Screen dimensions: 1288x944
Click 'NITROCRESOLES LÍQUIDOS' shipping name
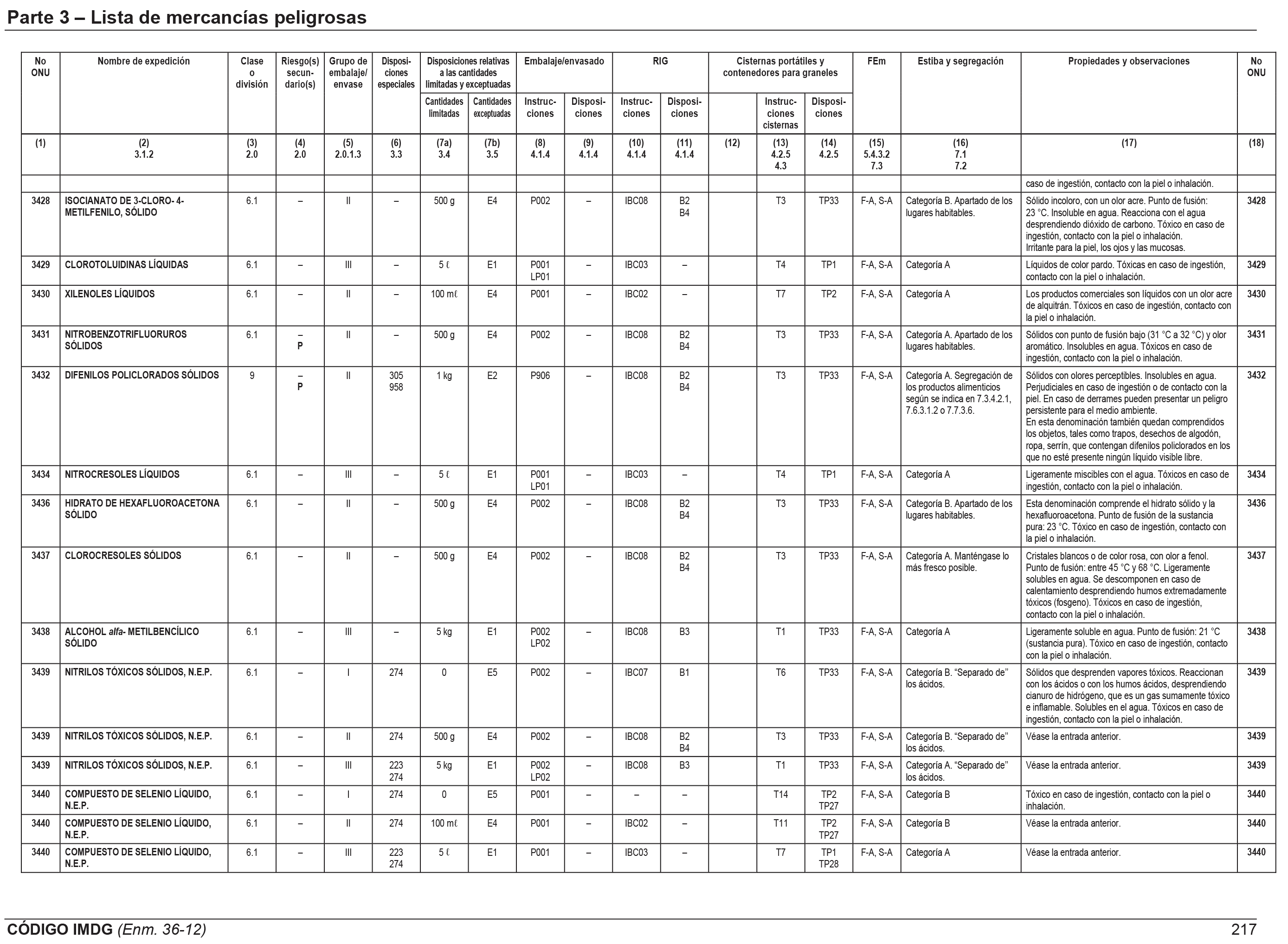pyautogui.click(x=122, y=474)
